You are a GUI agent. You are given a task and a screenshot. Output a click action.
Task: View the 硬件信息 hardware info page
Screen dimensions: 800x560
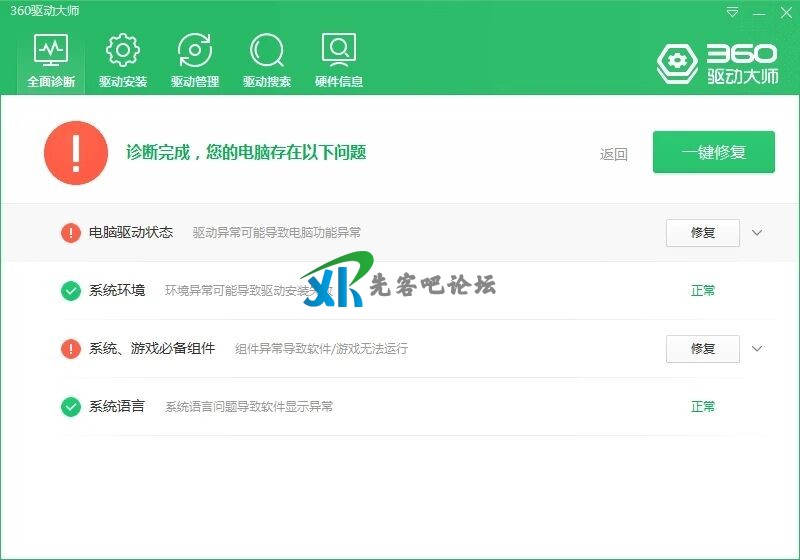pyautogui.click(x=339, y=61)
